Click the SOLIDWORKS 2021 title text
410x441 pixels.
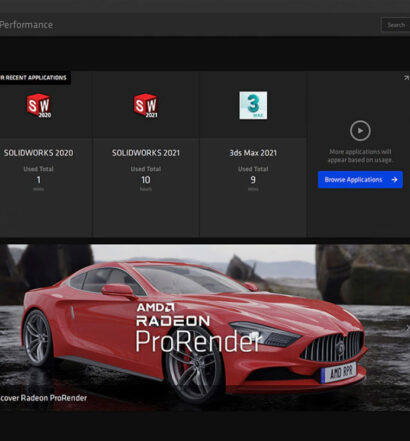[x=146, y=153]
